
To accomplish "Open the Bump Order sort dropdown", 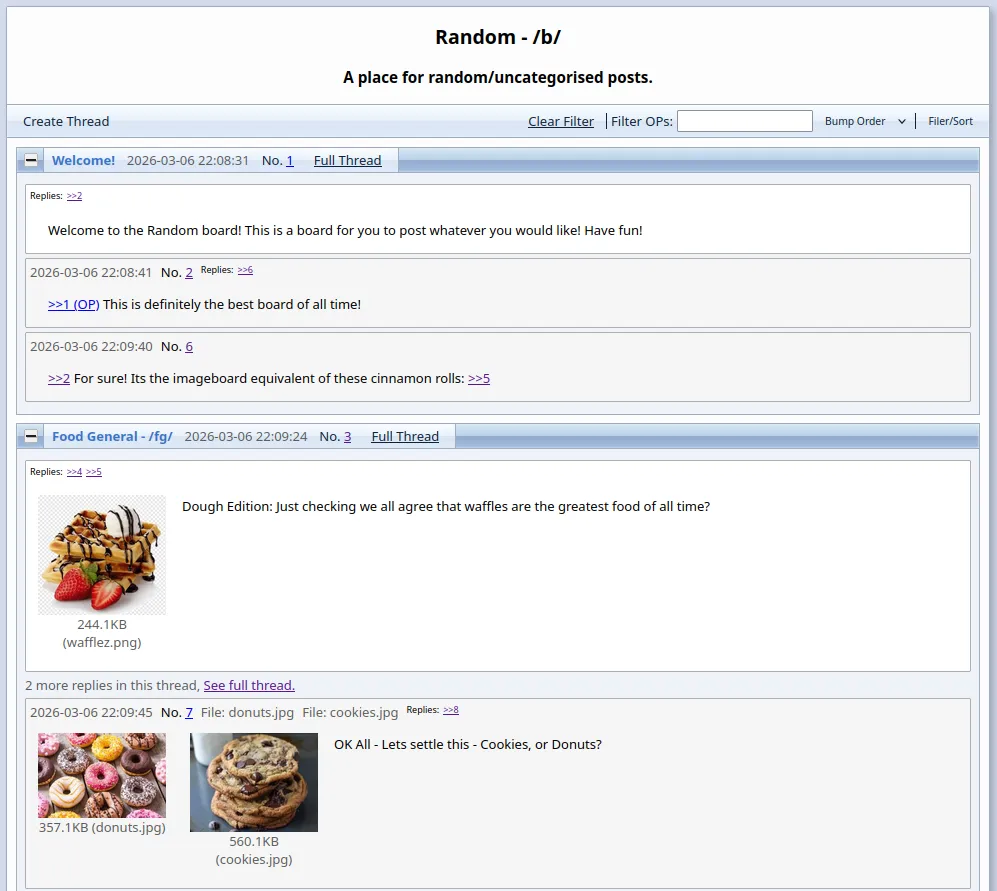I will (x=865, y=121).
